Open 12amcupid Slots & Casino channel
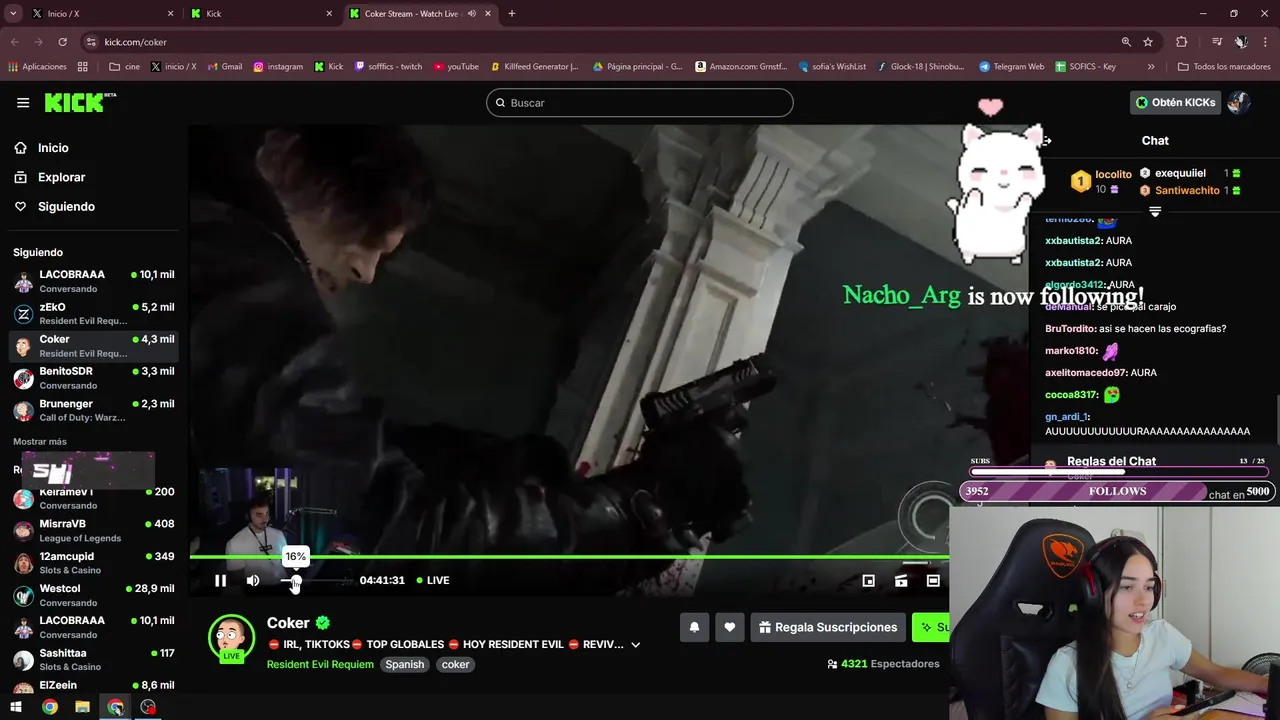1280x720 pixels. coord(94,562)
